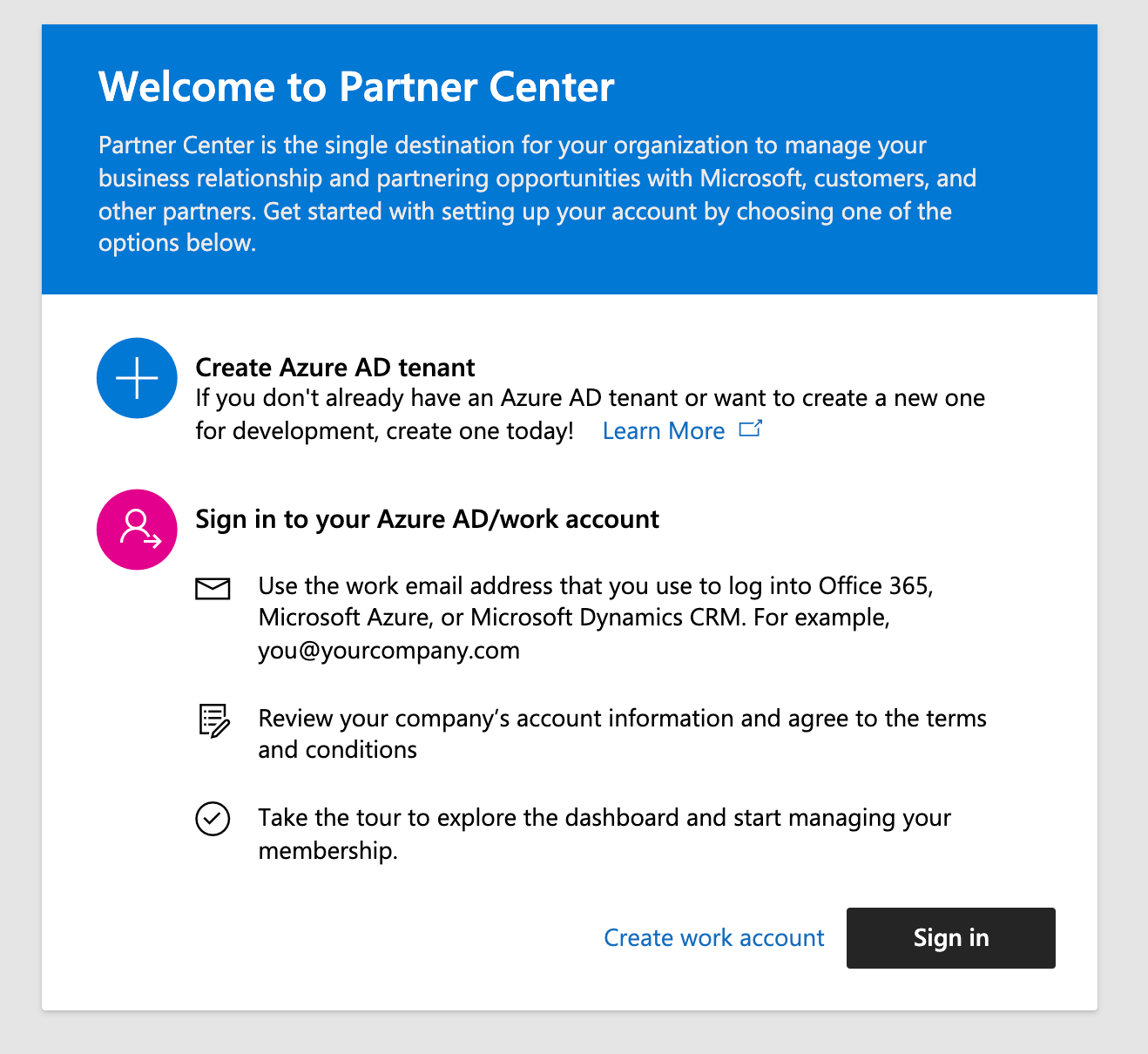Click the word "membership." in the tour text

pyautogui.click(x=328, y=851)
